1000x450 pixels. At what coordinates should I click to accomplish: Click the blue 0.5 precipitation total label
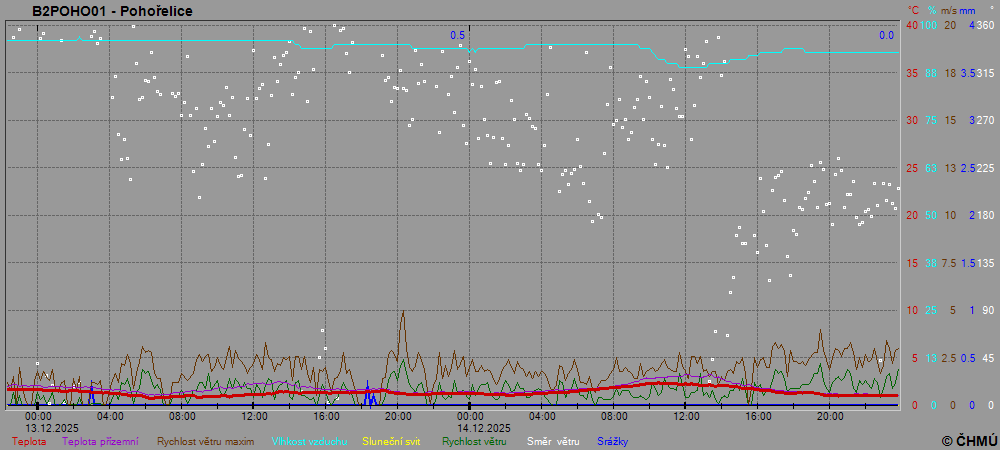point(457,35)
